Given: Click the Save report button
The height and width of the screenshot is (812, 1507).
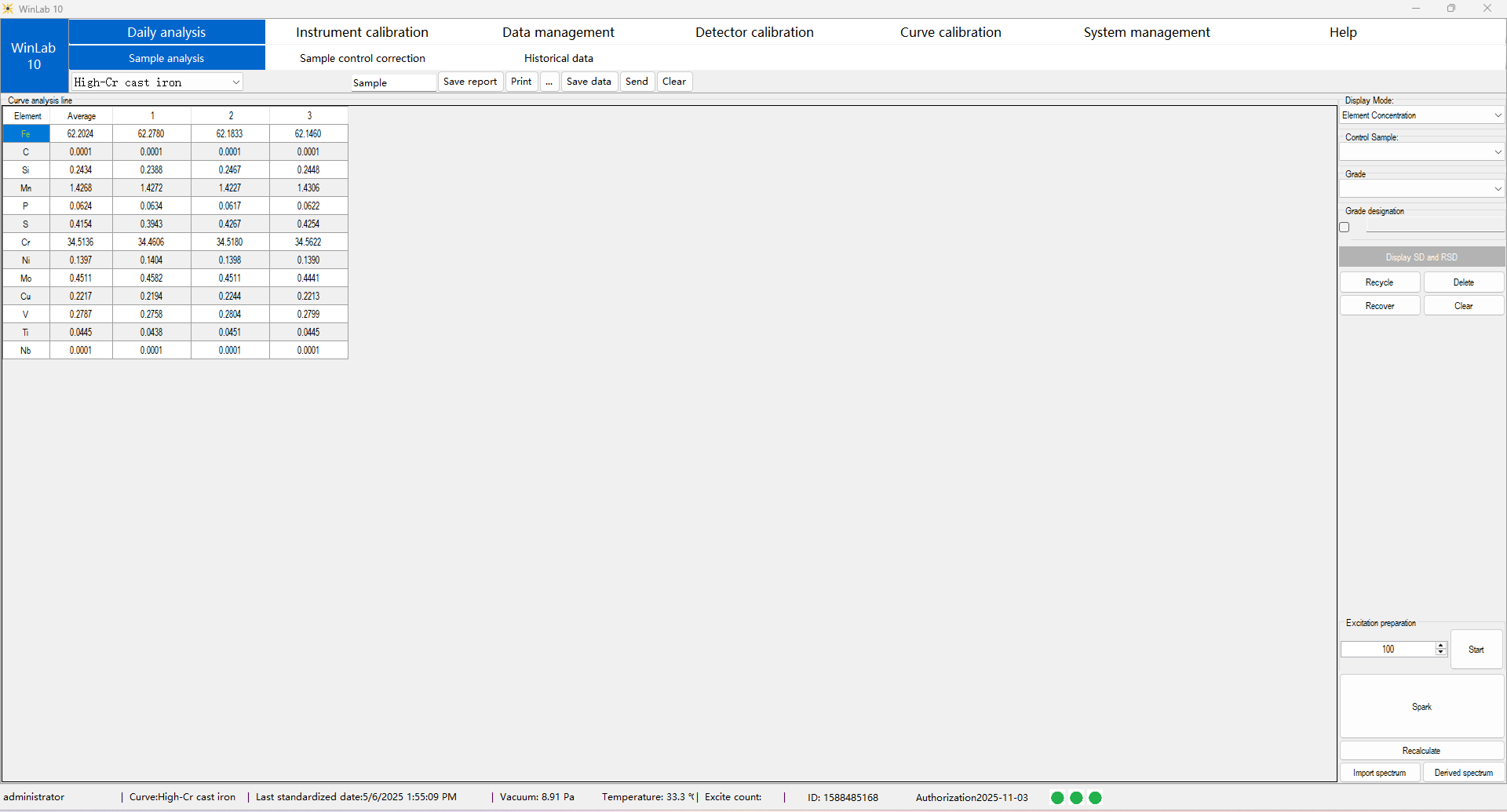Looking at the screenshot, I should pyautogui.click(x=469, y=82).
